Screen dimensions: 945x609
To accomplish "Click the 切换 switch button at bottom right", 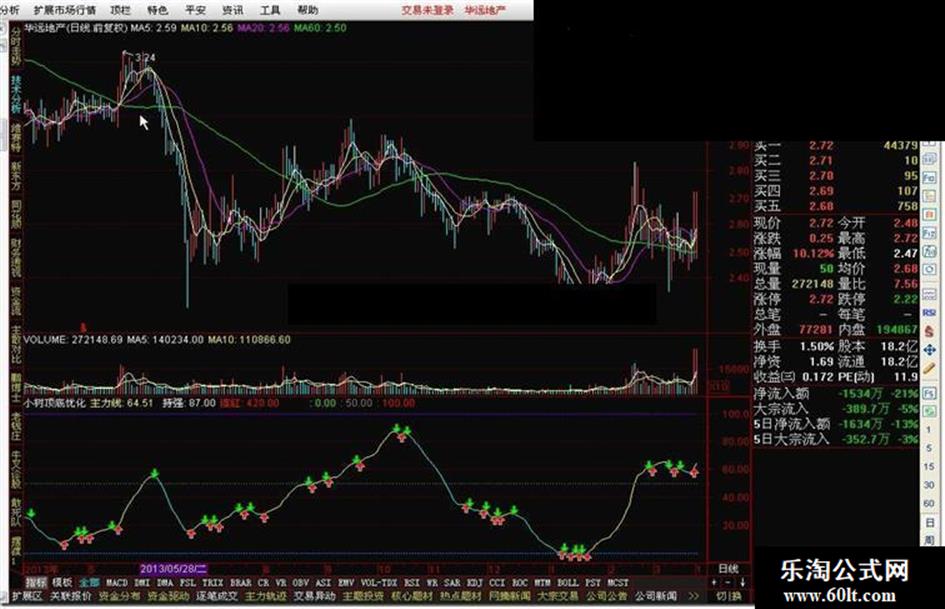I will point(729,596).
